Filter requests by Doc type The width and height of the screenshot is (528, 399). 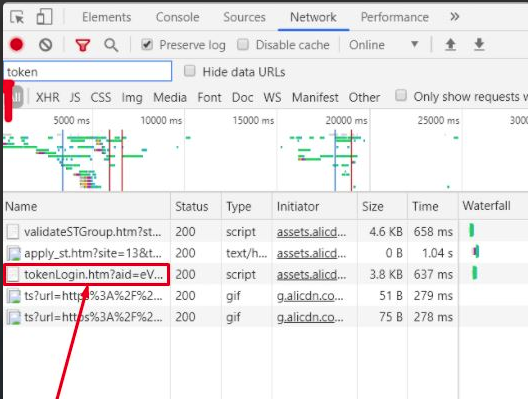click(242, 98)
